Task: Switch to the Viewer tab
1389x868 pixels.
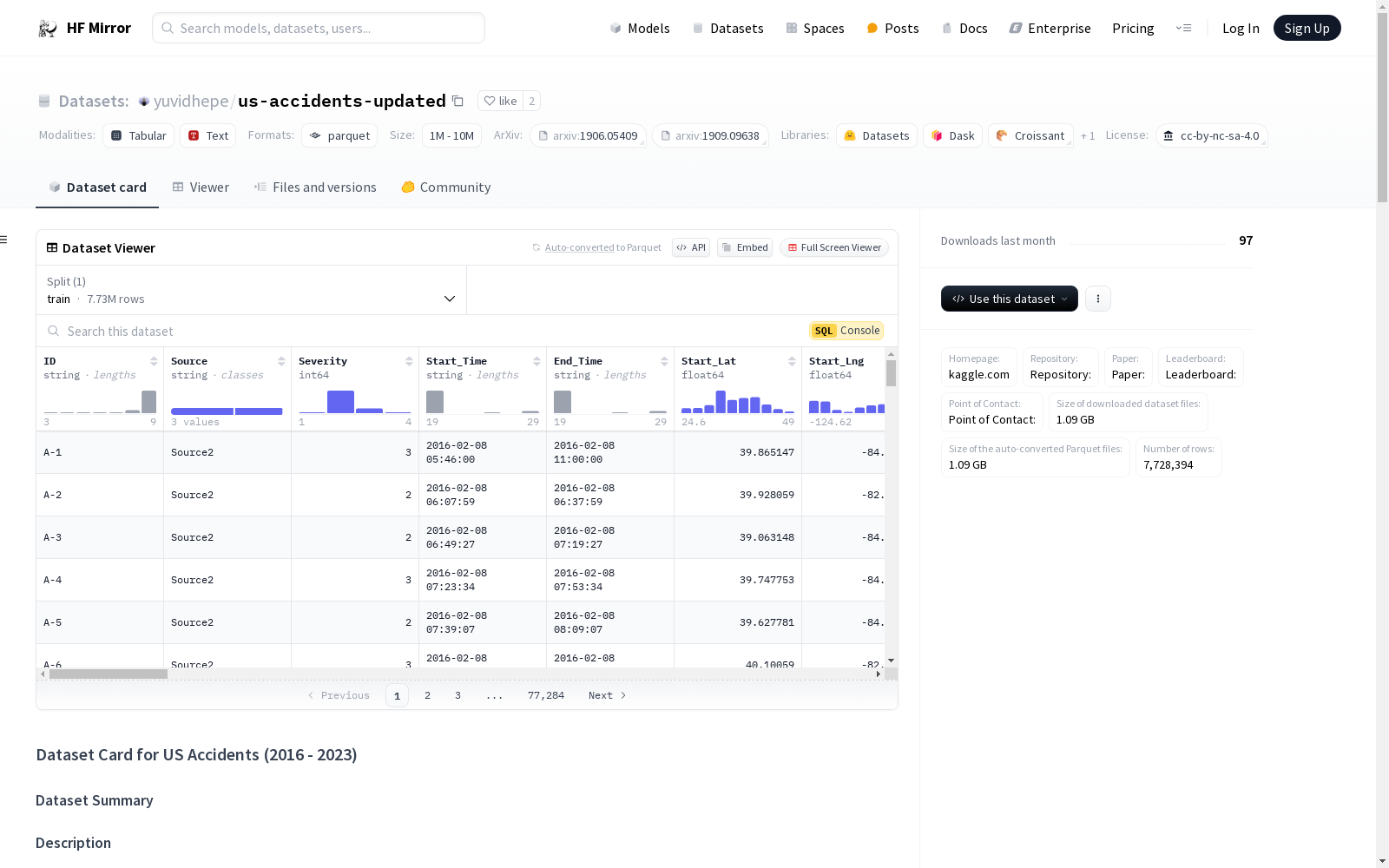Action: pyautogui.click(x=201, y=187)
